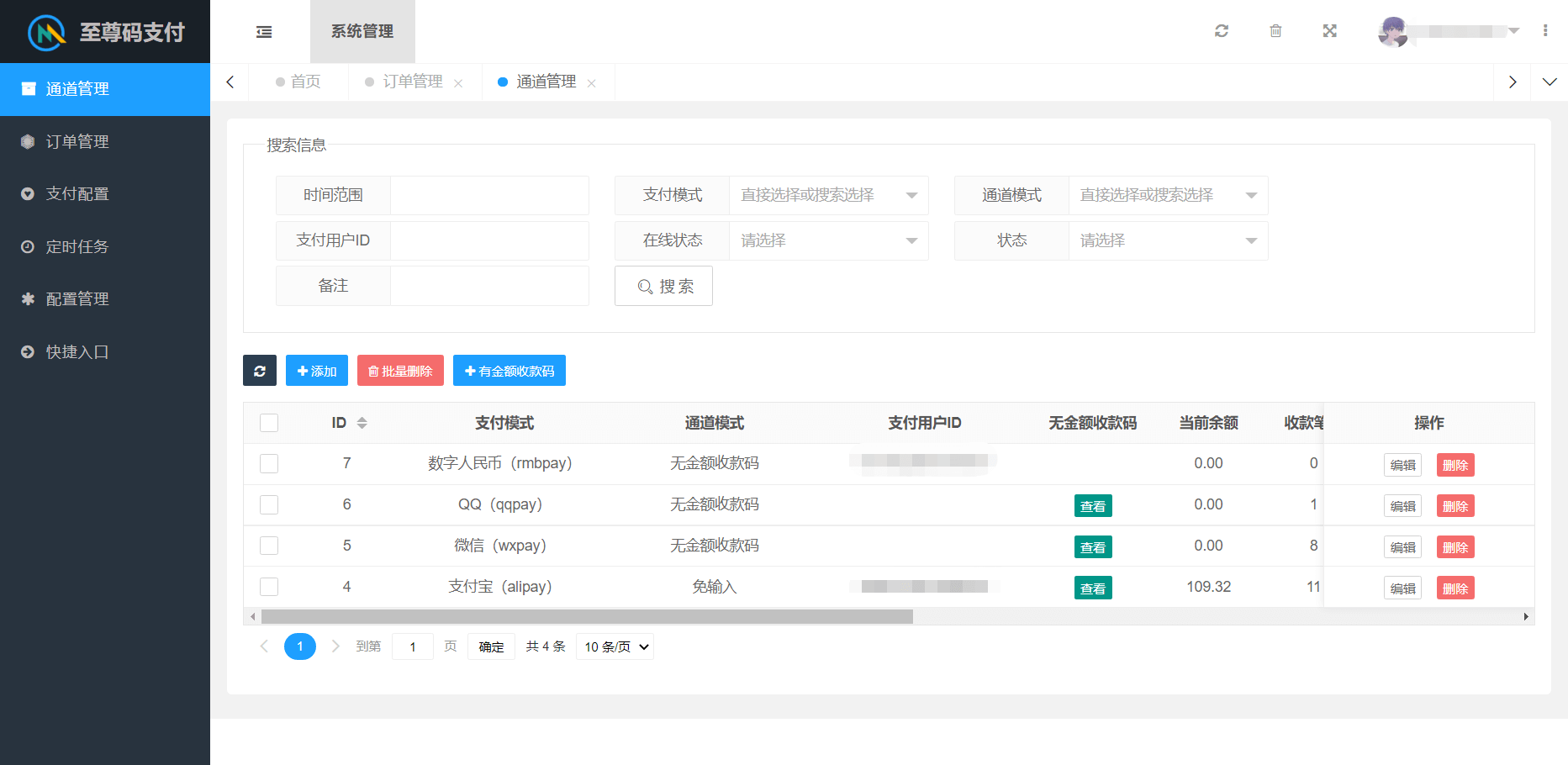1568x765 pixels.
Task: Open the 支付模式 dropdown
Action: coord(828,195)
